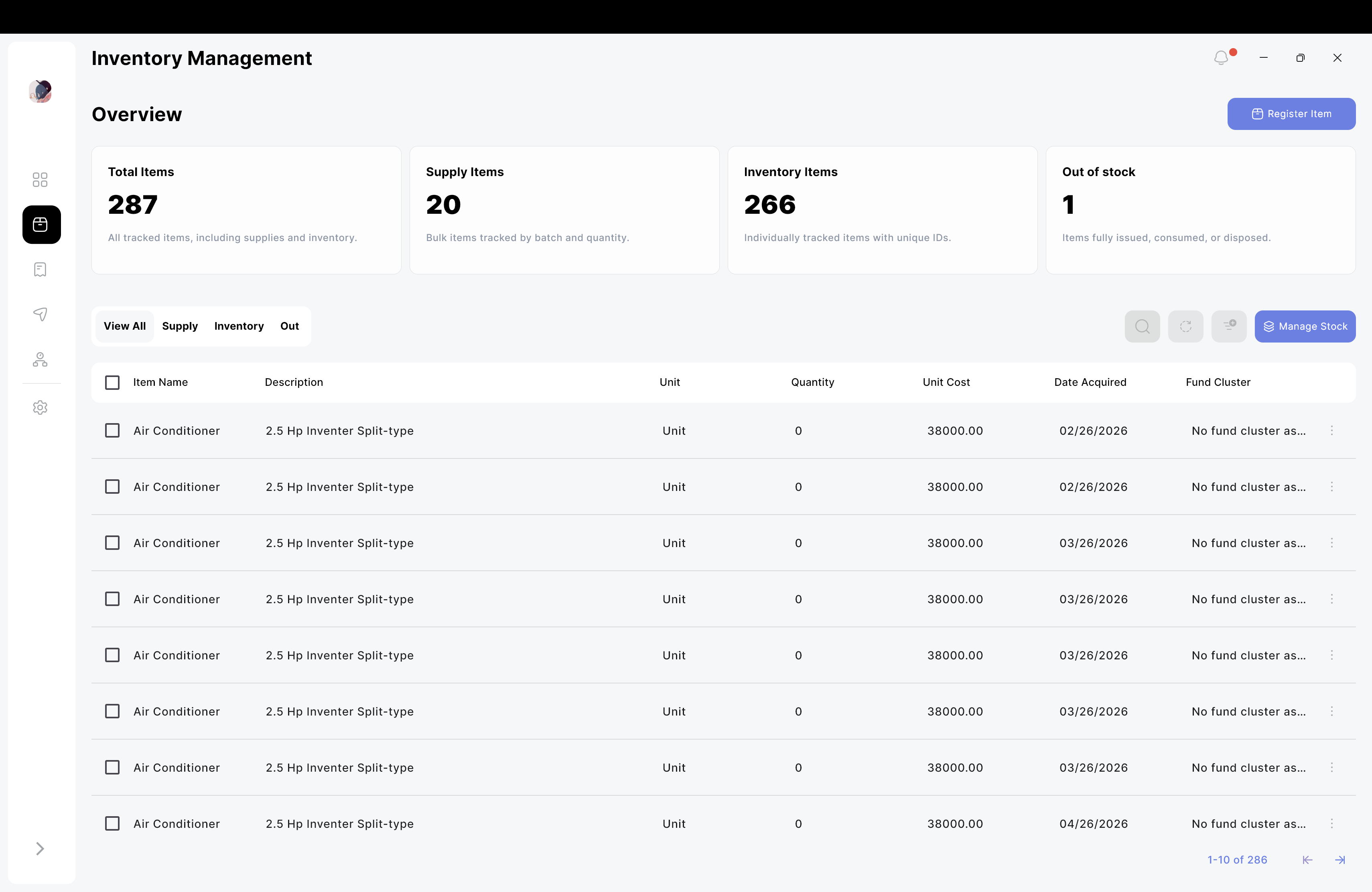Click the search magnifier button
The height and width of the screenshot is (892, 1372).
(x=1142, y=326)
